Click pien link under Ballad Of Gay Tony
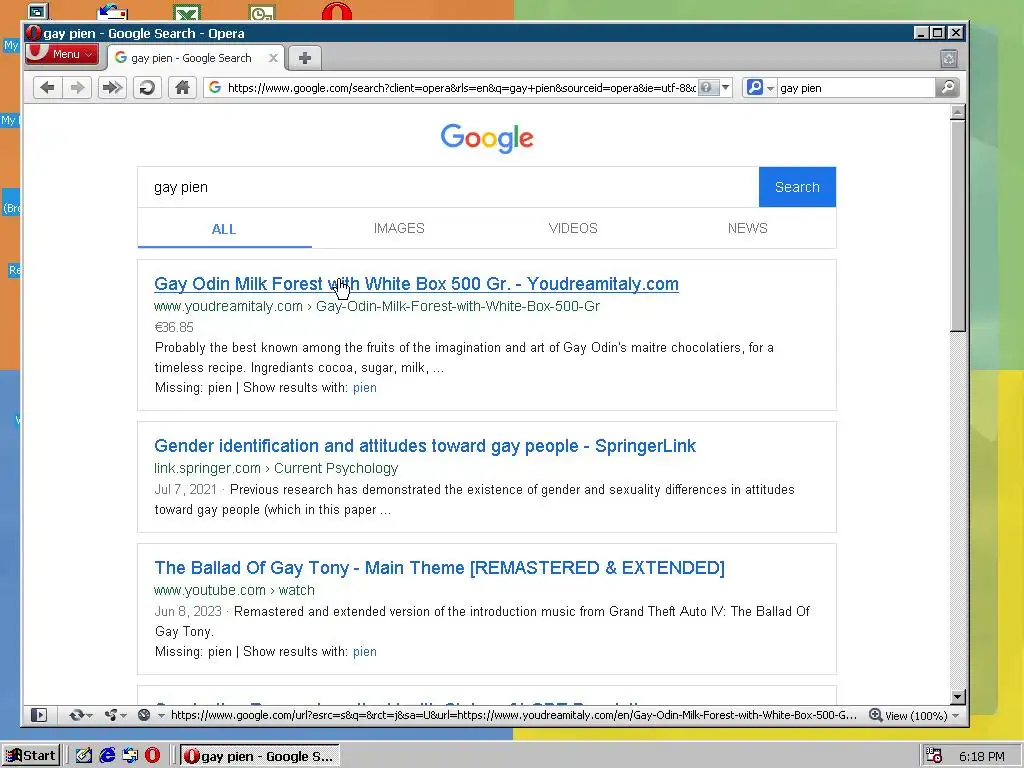This screenshot has height=768, width=1024. tap(364, 652)
